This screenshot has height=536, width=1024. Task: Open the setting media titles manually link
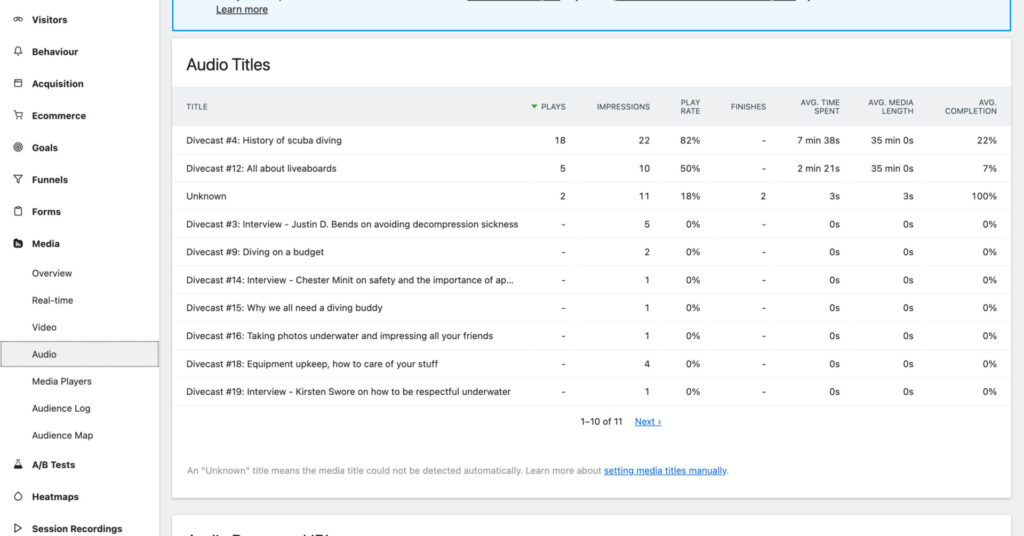[x=665, y=470]
